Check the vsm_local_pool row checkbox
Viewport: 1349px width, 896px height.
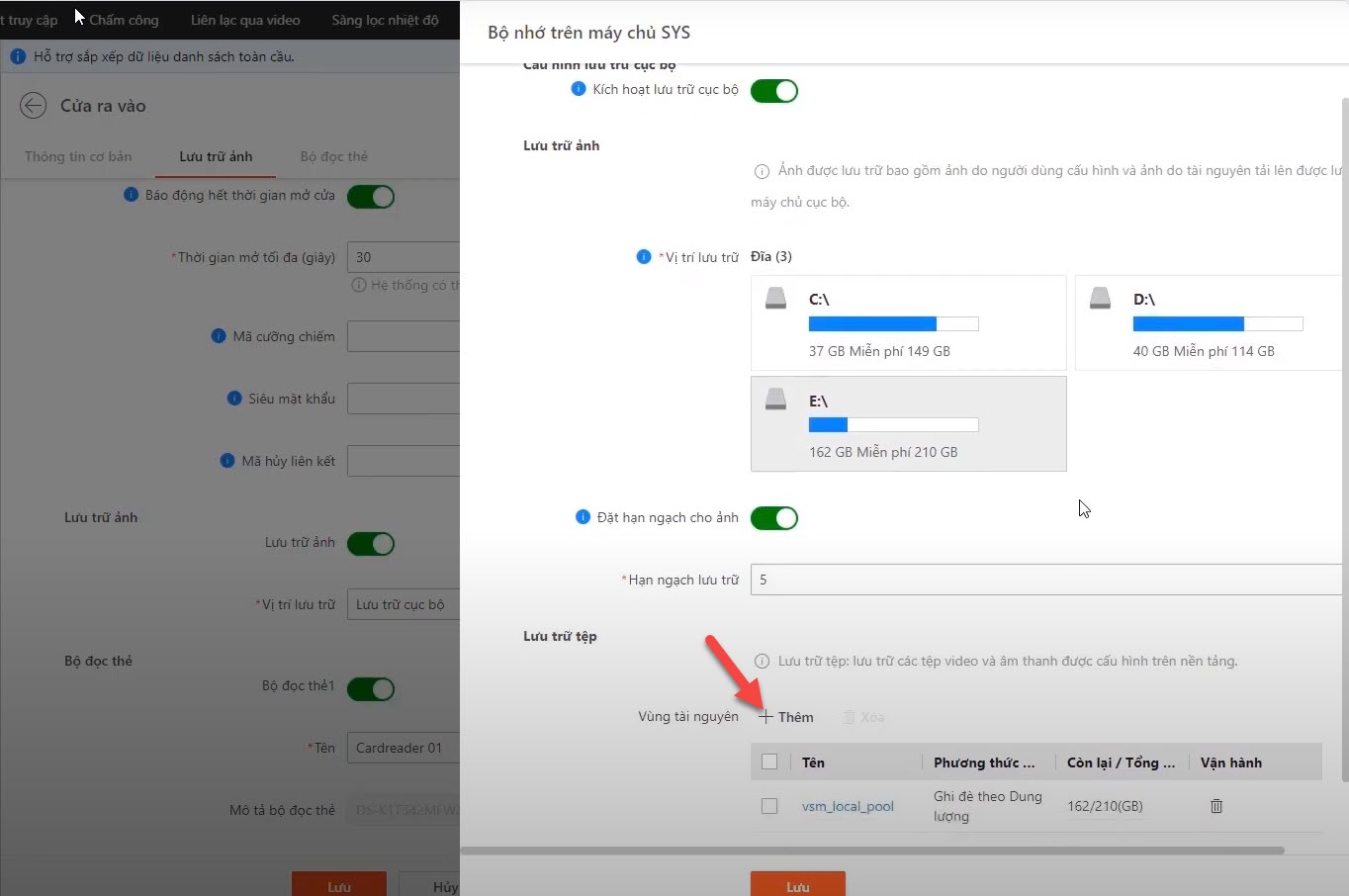pyautogui.click(x=769, y=806)
